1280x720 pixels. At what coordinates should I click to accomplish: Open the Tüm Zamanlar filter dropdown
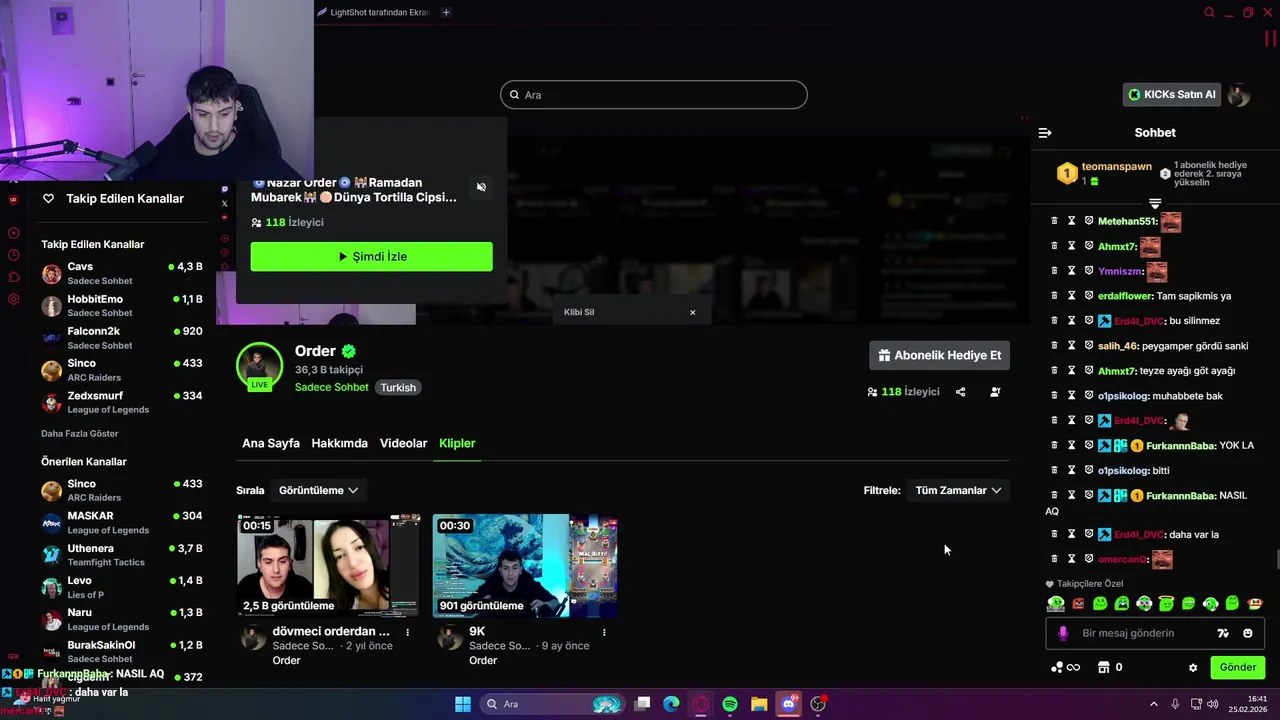pyautogui.click(x=958, y=490)
